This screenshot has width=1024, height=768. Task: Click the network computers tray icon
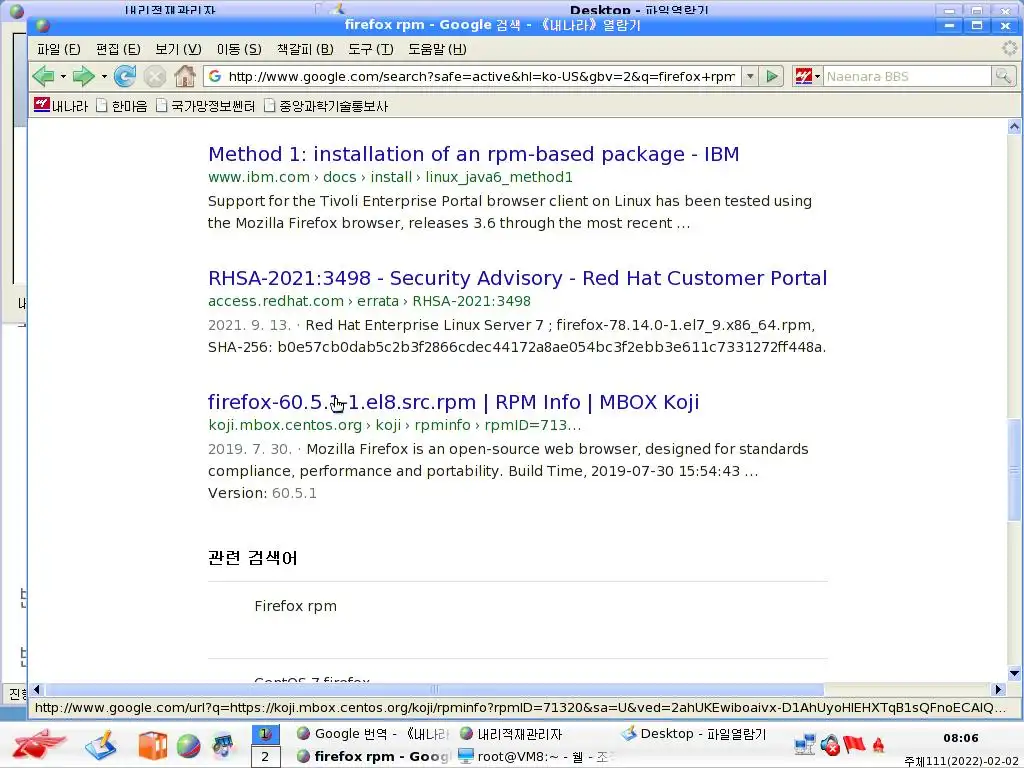coord(805,744)
